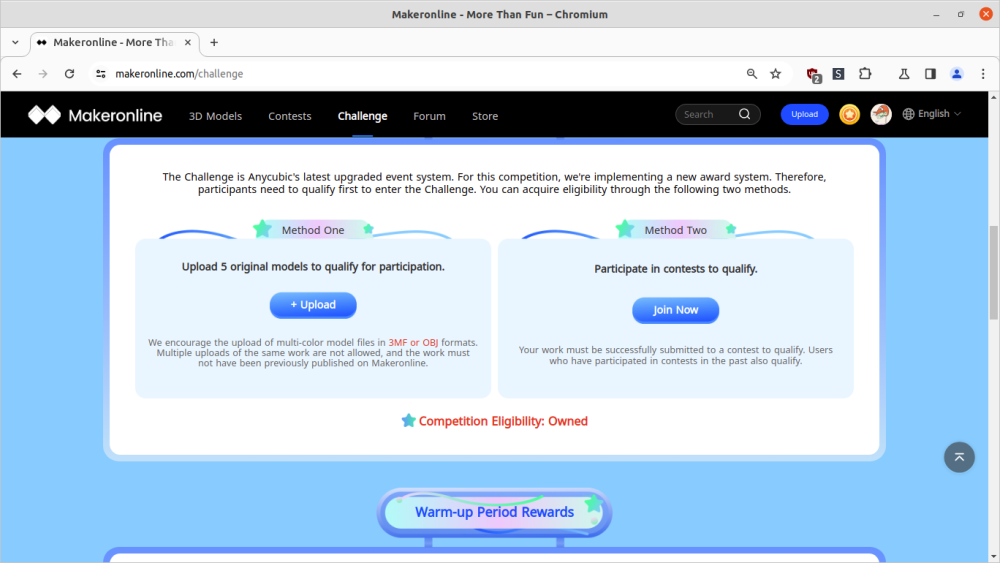Click the scrollbar up arrow

click(994, 97)
